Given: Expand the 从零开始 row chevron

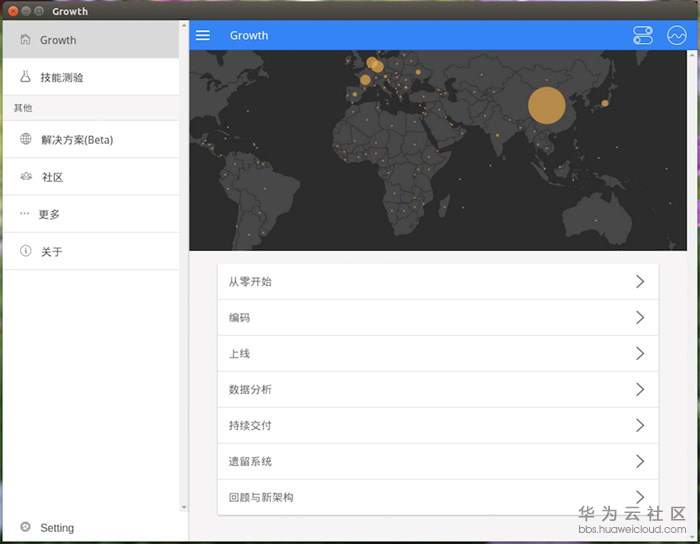Looking at the screenshot, I should coord(640,281).
